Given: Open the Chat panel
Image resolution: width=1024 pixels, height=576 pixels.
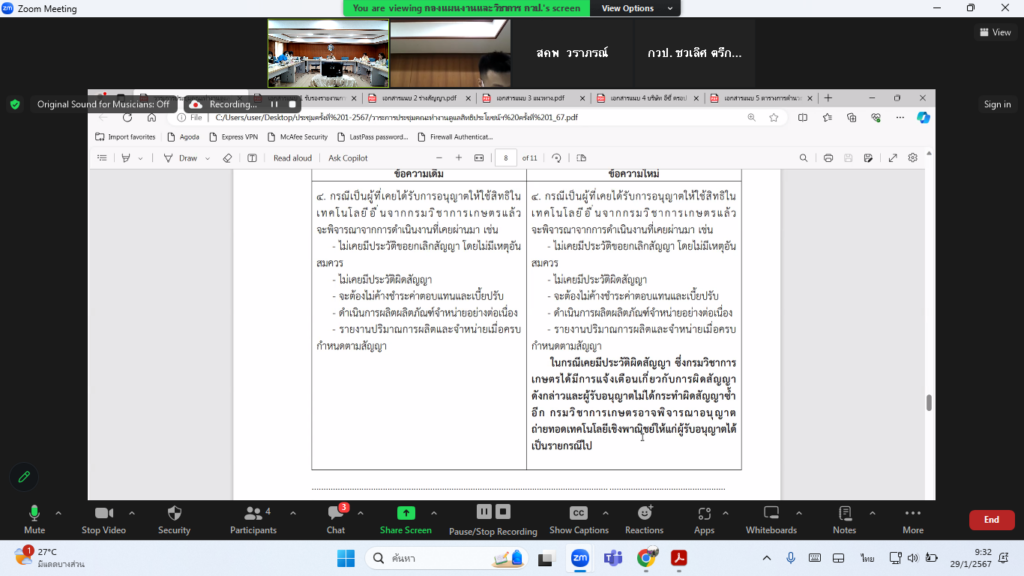Looking at the screenshot, I should tap(336, 520).
